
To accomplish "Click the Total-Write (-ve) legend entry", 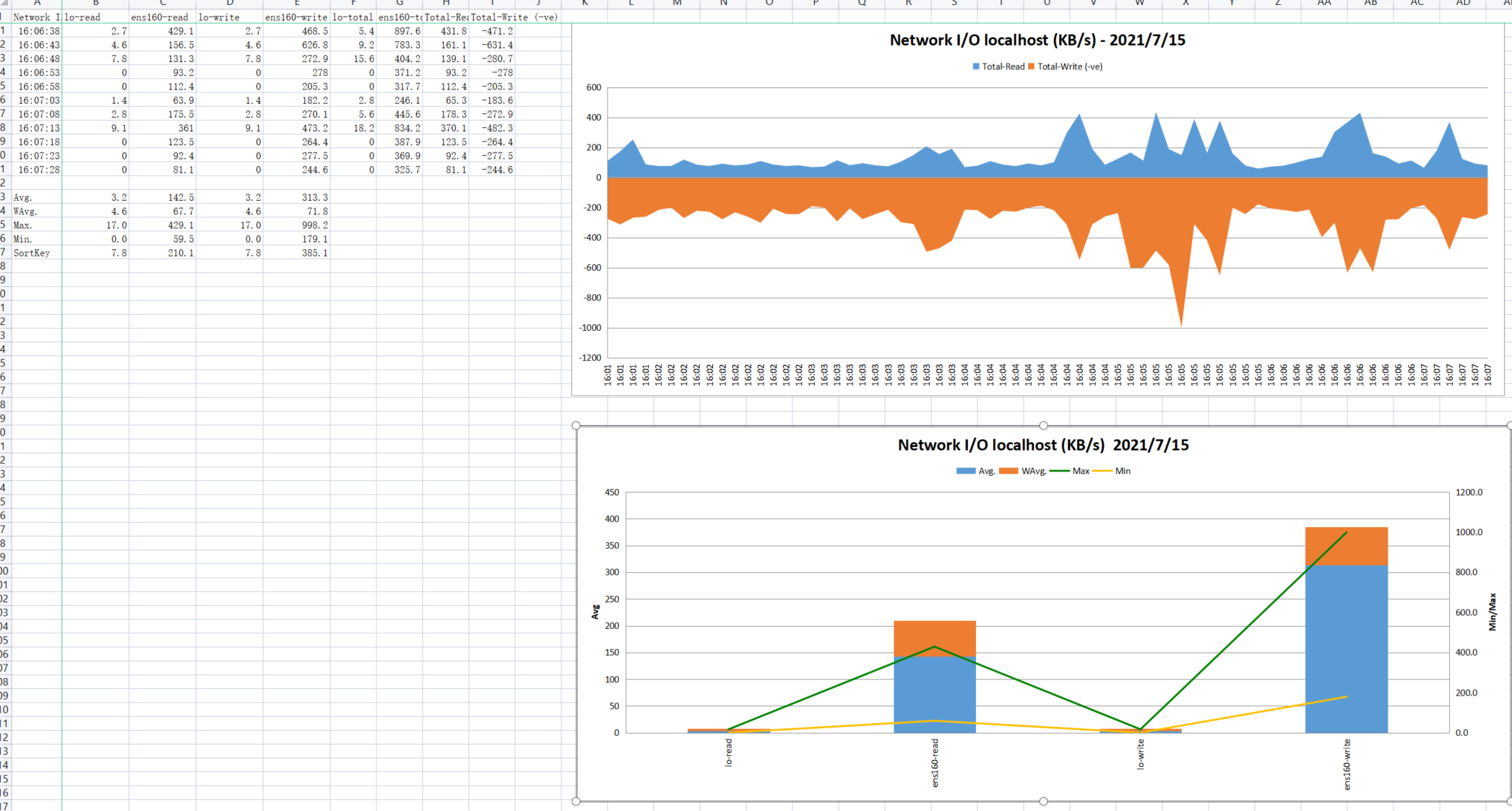I will pos(1069,66).
